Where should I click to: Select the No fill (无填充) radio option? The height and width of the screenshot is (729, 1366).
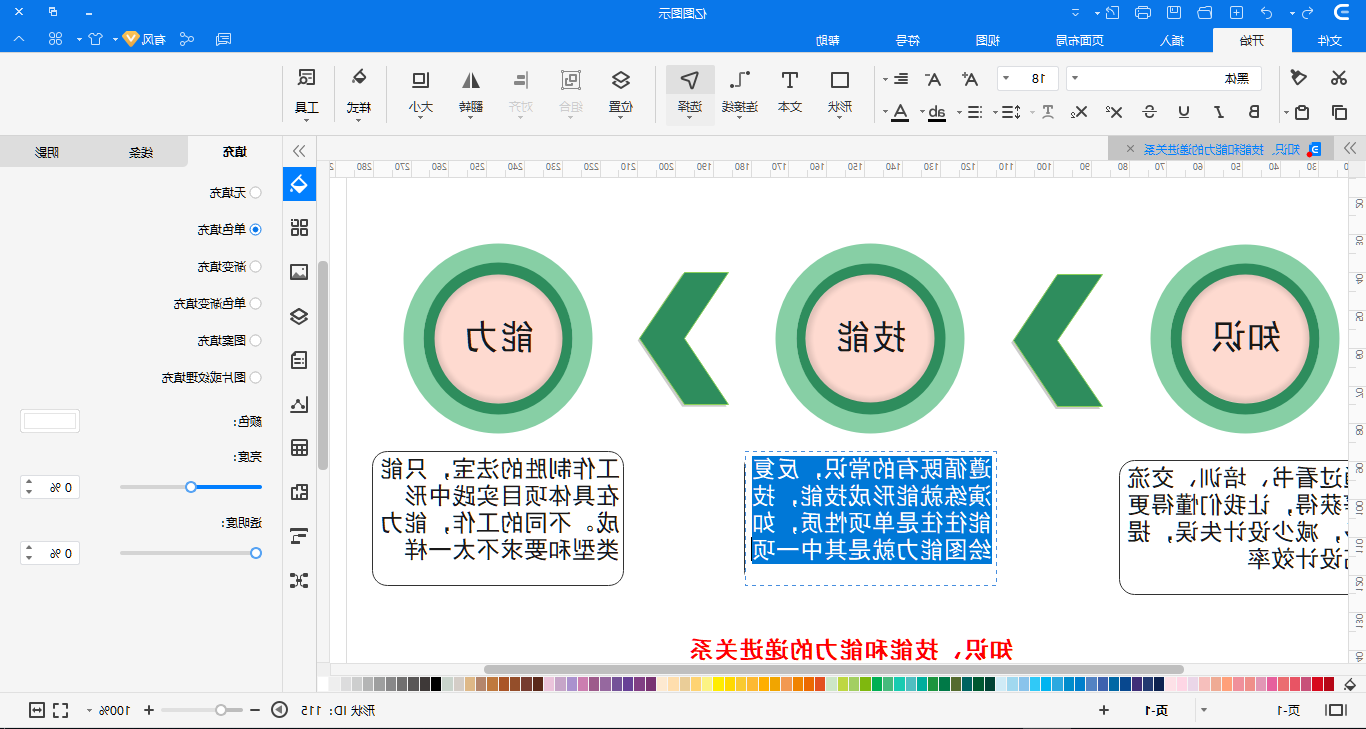pos(255,192)
